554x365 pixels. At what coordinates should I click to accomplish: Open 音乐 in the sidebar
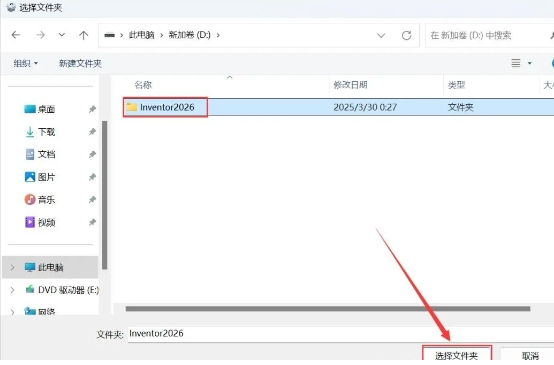(x=40, y=200)
